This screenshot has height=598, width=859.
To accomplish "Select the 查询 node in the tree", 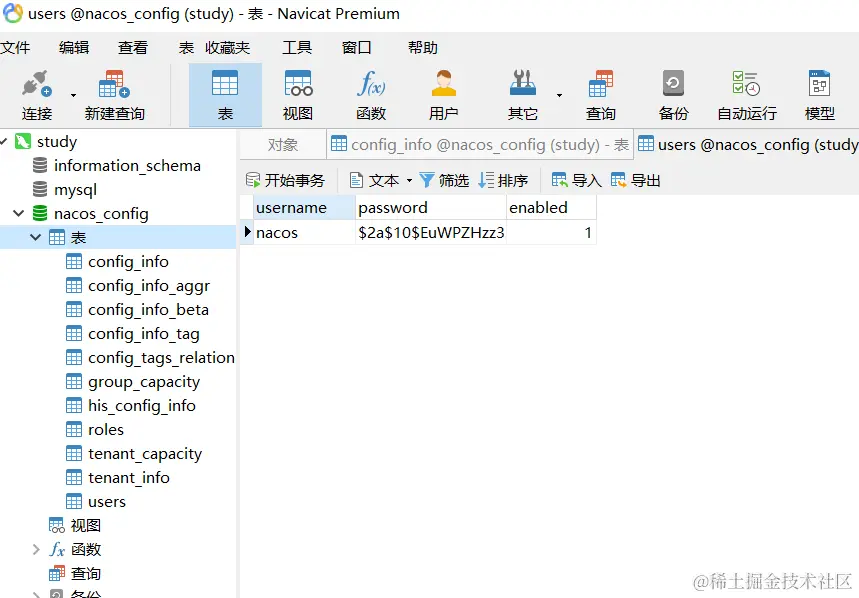I will [x=85, y=573].
